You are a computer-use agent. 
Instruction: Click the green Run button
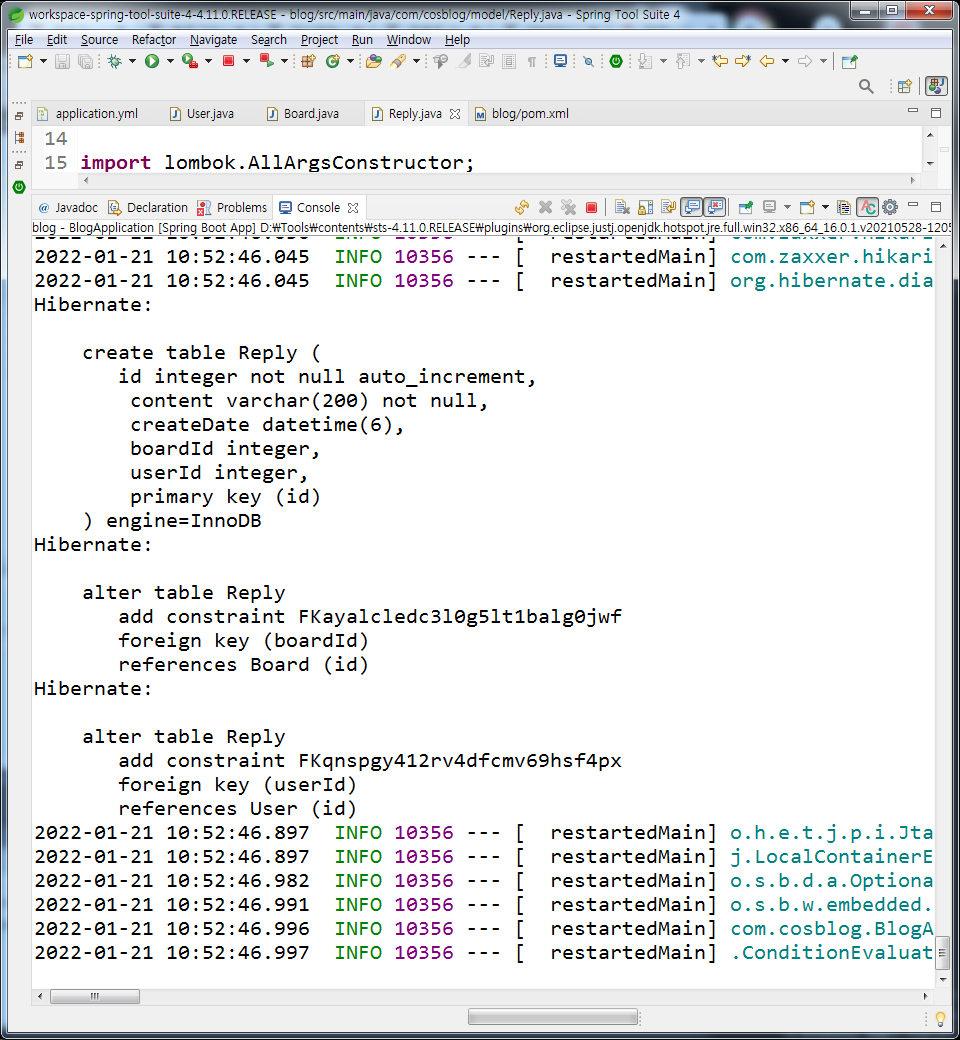(152, 62)
